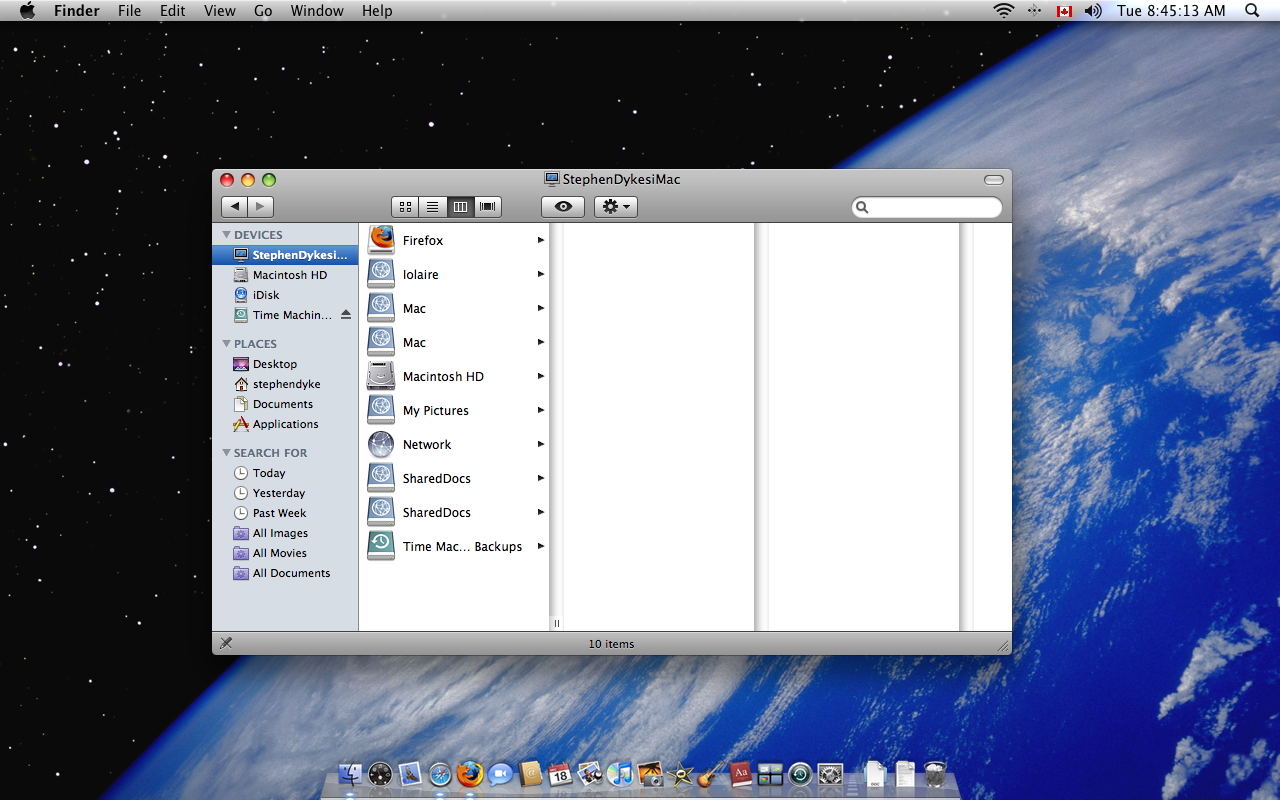1280x800 pixels.
Task: Open System Preferences in the Dock
Action: pos(830,773)
